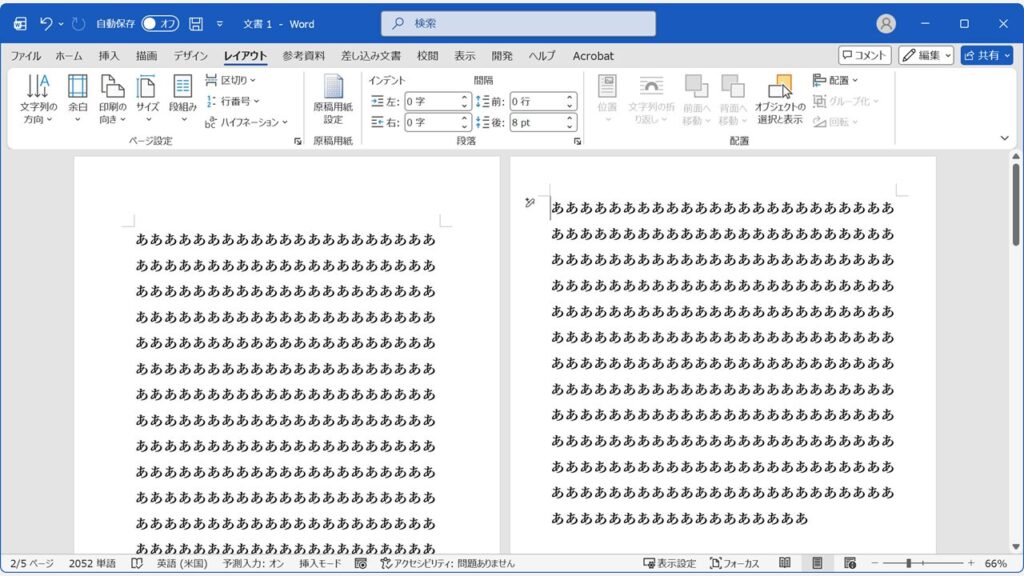
Task: Open the ホーム ribbon tab
Action: (68, 56)
